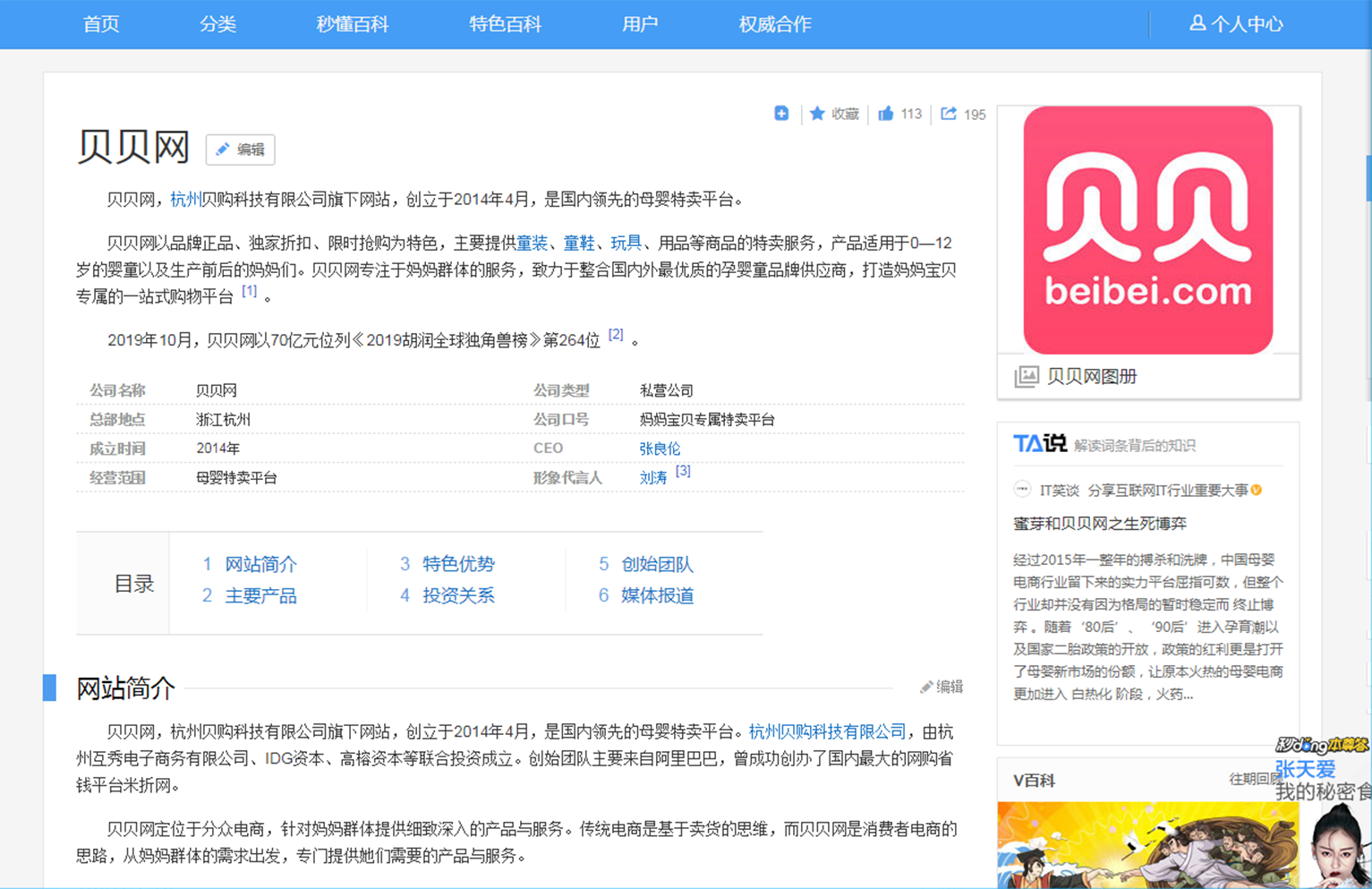Open the V百科 banner illustration

1148,845
